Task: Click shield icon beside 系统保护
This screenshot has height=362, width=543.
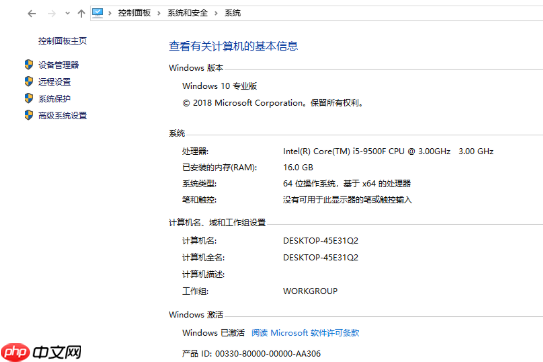Action: pos(29,98)
